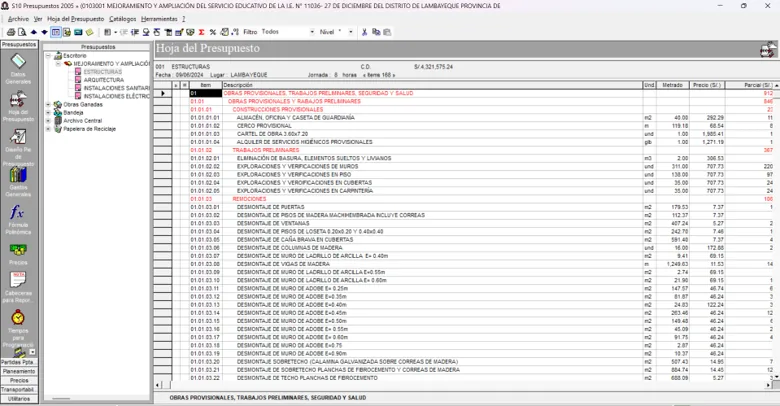Click the Planeamiento button at bottom left
This screenshot has height=406, width=780.
[19, 371]
